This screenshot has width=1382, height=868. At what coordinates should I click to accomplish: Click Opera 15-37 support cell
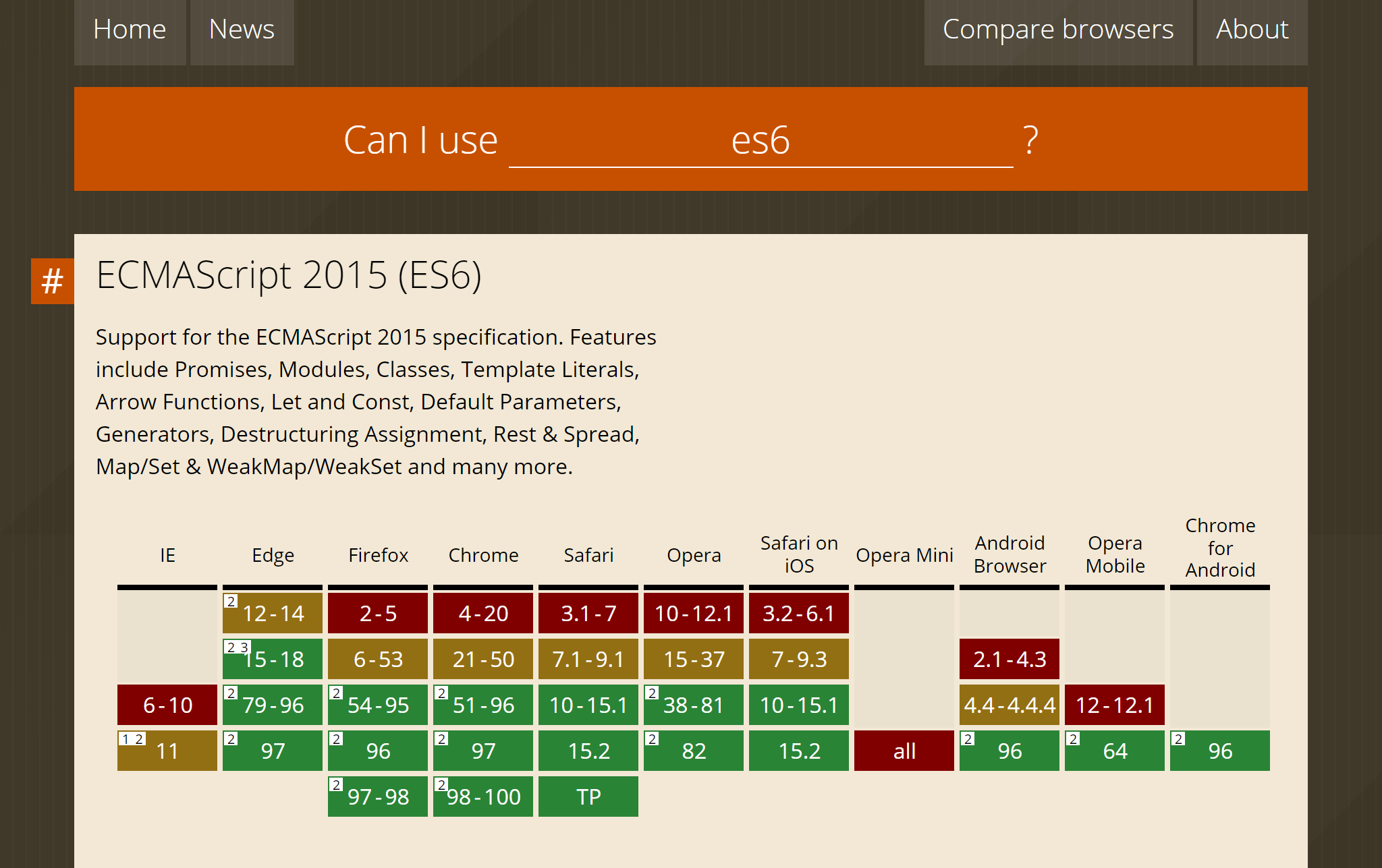[694, 659]
